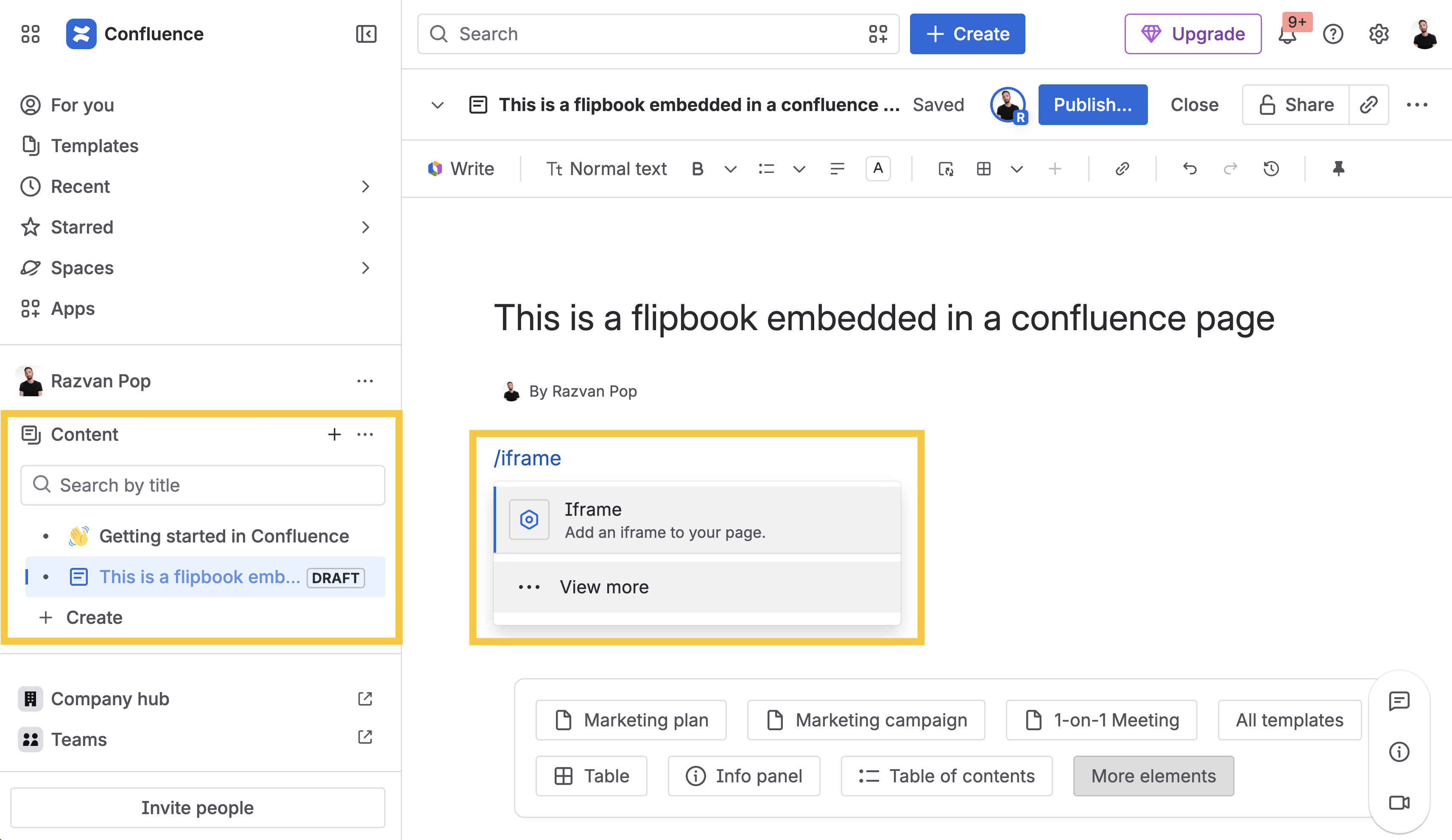Toggle bold formatting
The width and height of the screenshot is (1452, 840).
point(697,169)
